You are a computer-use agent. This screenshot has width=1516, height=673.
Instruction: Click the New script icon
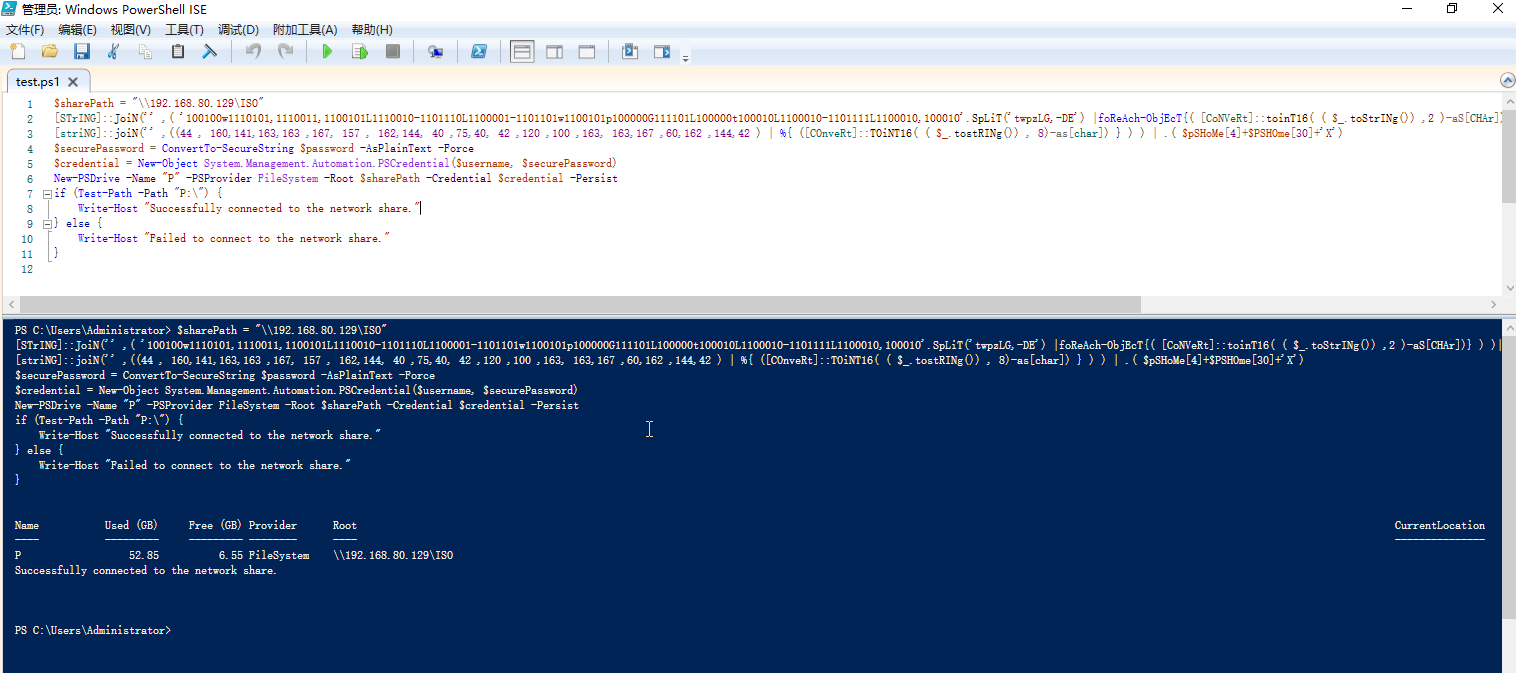17,51
